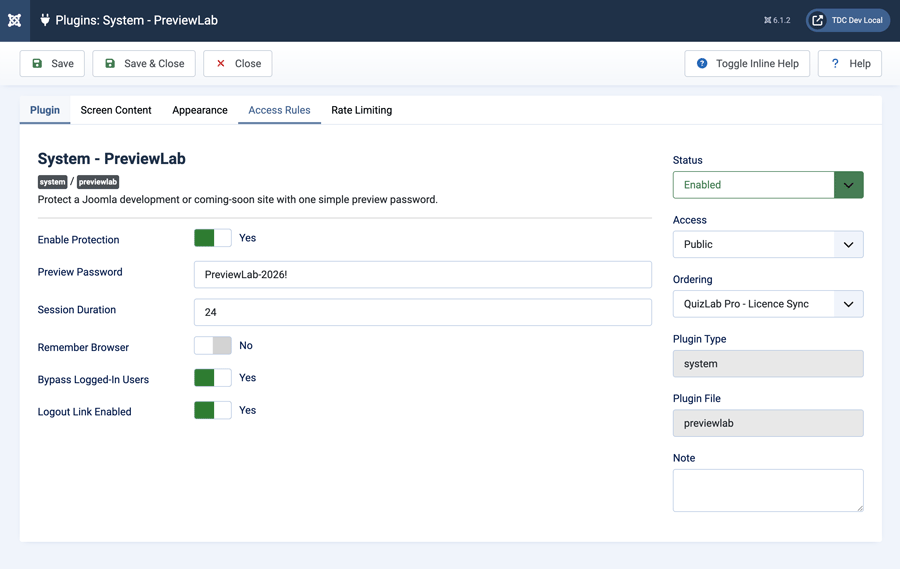Click the plug icon beside Plugins title

(45, 20)
